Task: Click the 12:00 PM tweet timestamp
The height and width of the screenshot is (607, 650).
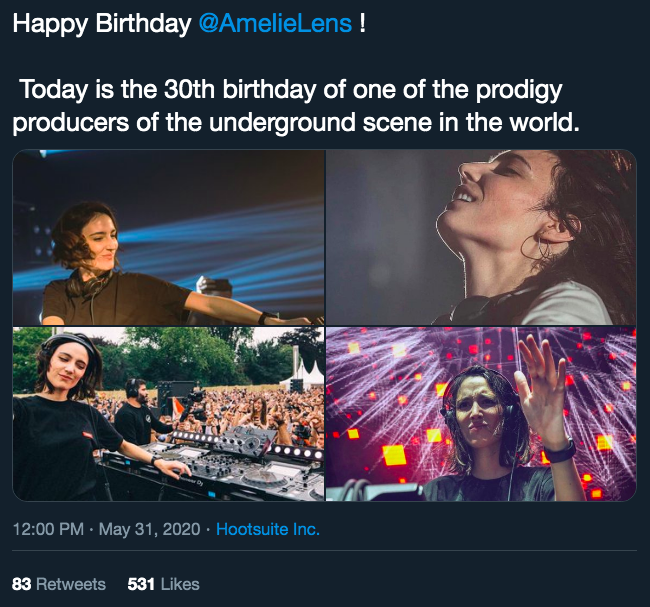Action: coord(47,529)
